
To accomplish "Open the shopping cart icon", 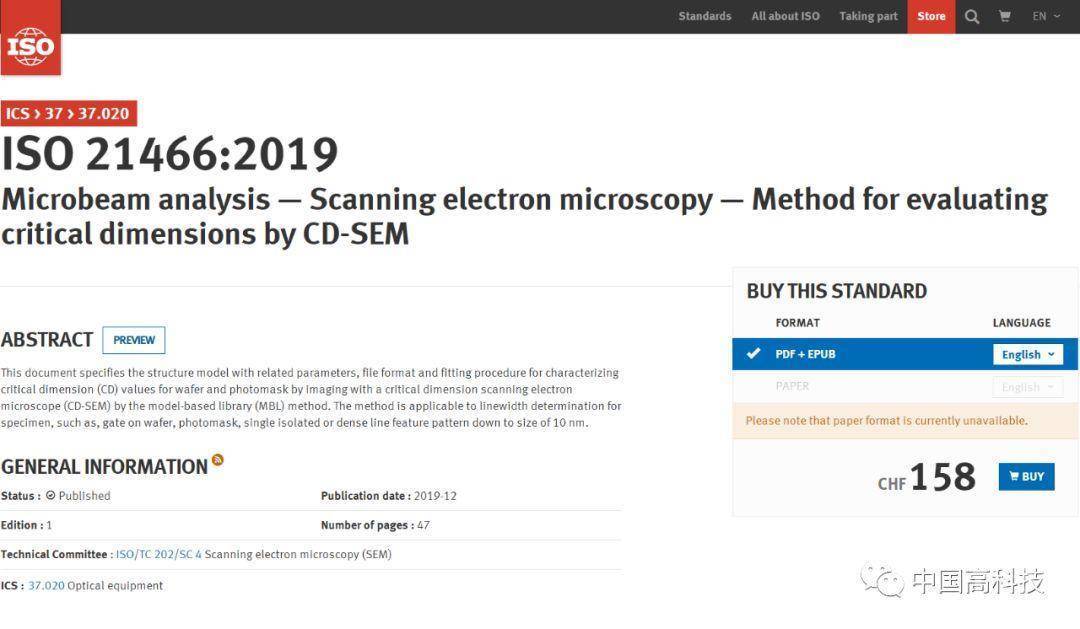I will point(1004,16).
